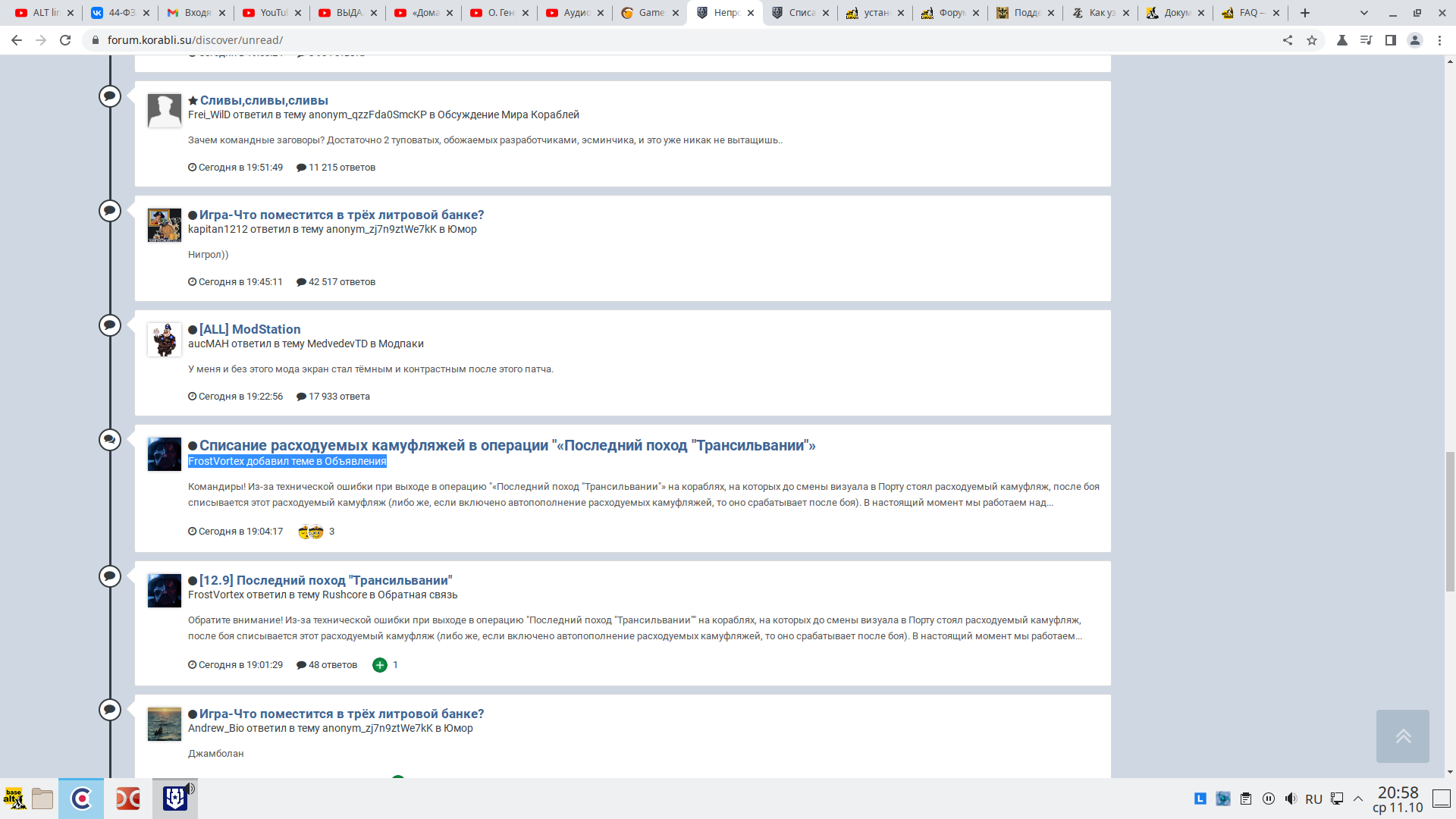1456x819 pixels.
Task: Open the tab search dropdown arrow
Action: coord(1364,13)
